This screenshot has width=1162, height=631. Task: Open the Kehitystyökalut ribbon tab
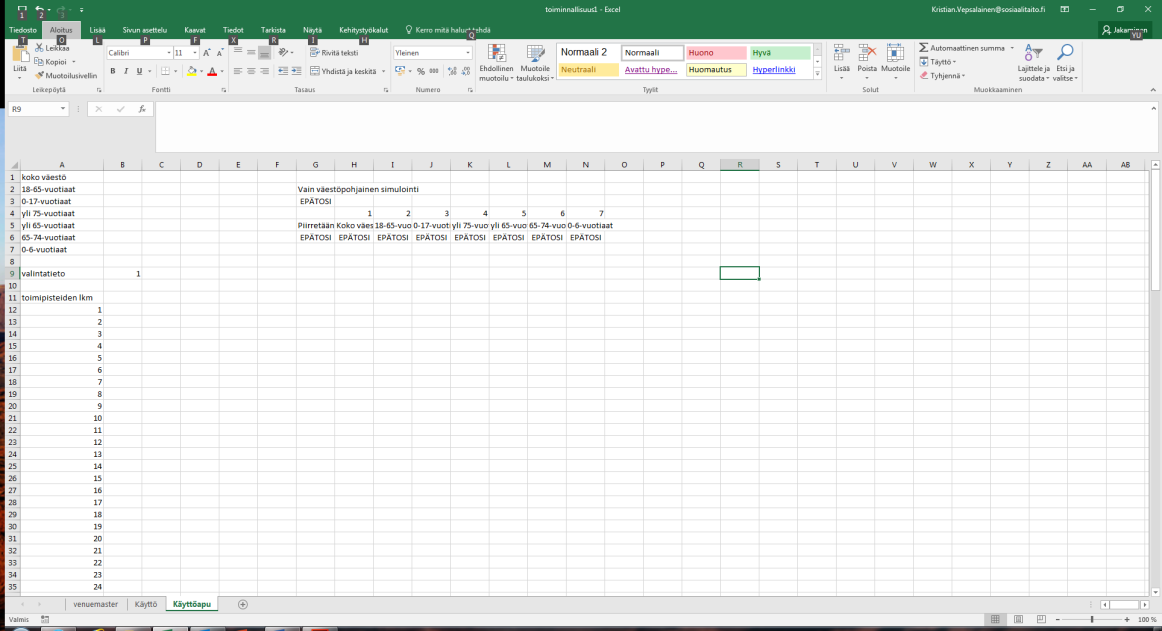363,30
